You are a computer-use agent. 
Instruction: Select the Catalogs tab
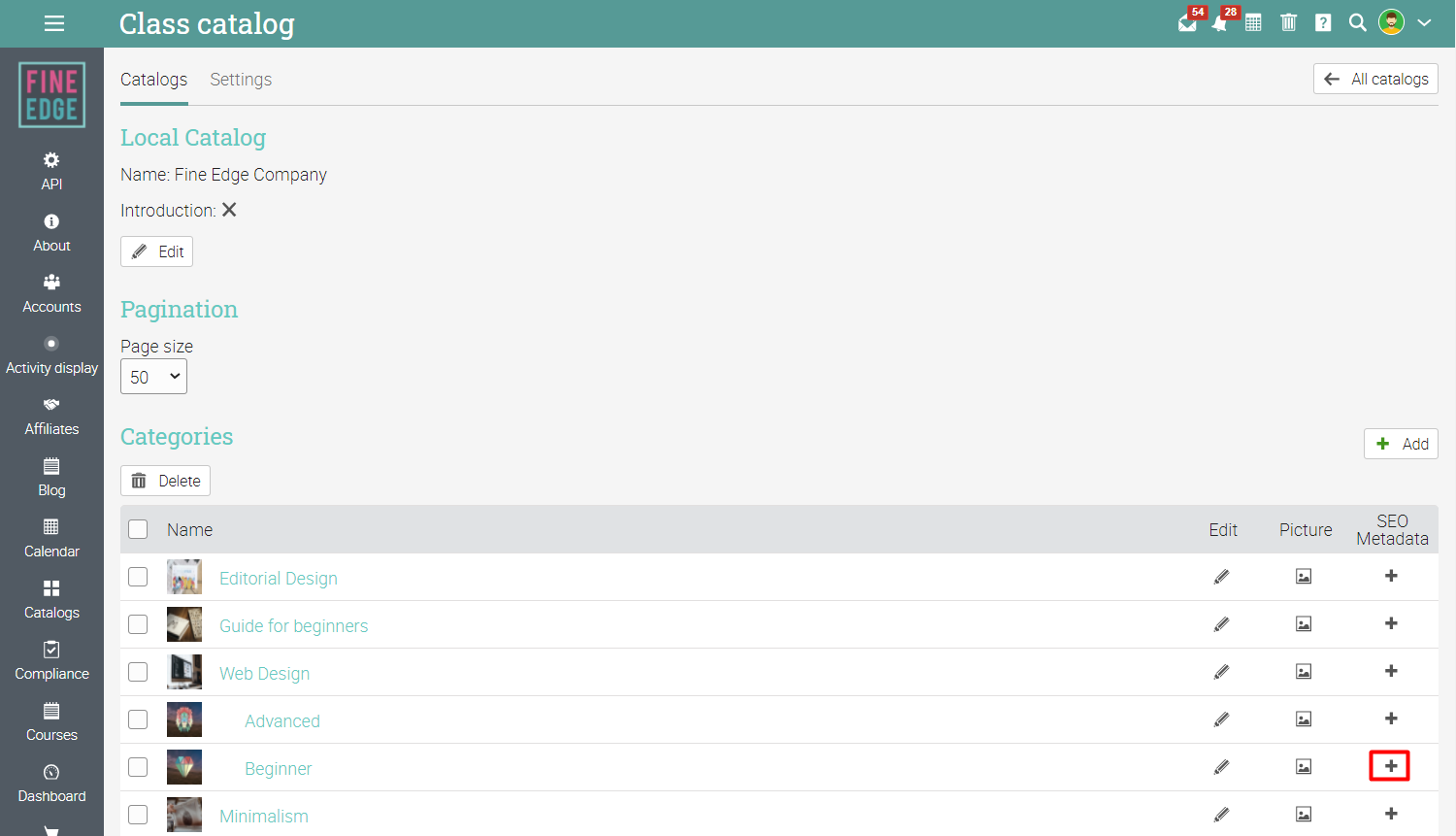[153, 80]
